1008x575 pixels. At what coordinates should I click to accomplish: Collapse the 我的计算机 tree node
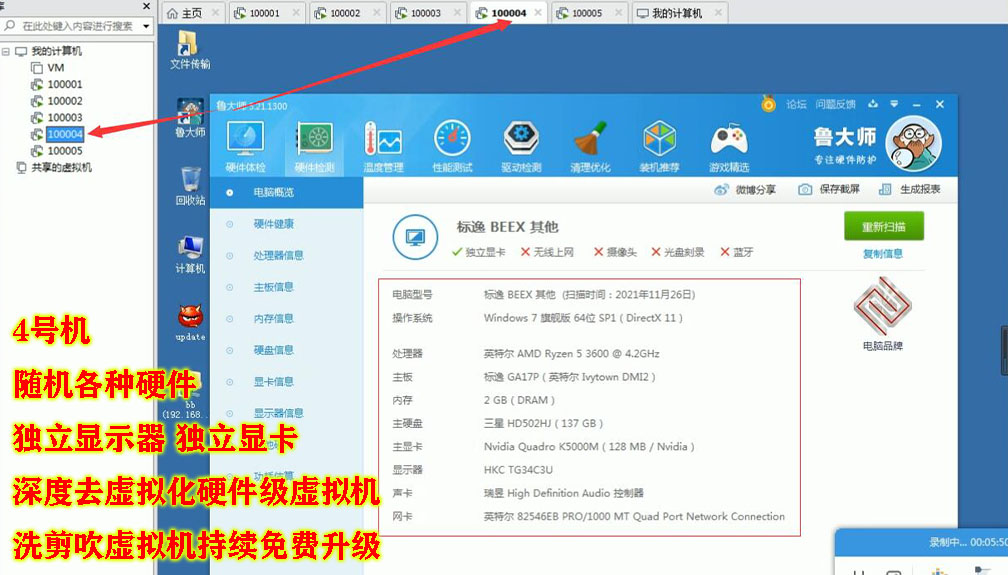[x=6, y=51]
